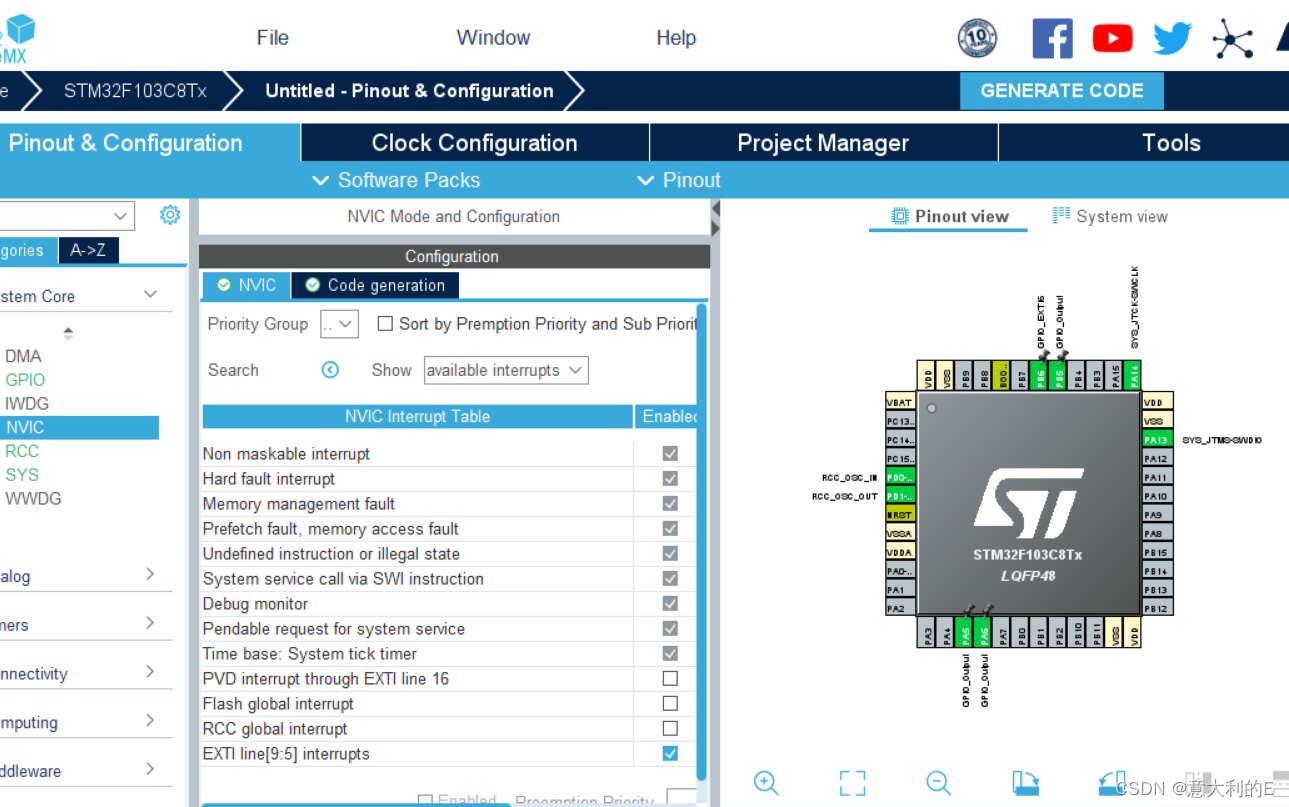This screenshot has height=807, width=1289.
Task: Select GPIO in System Core list
Action: pos(25,380)
